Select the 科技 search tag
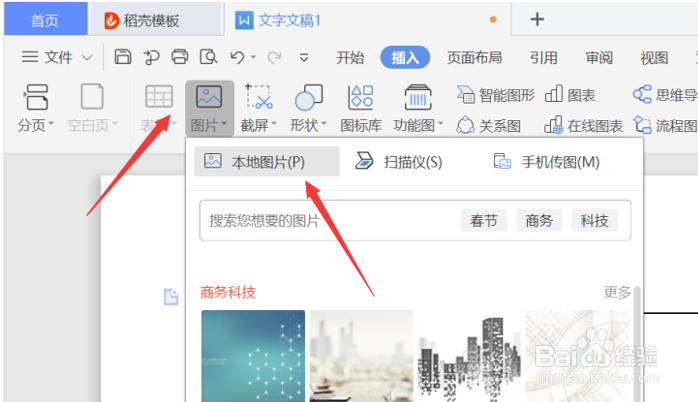 click(594, 220)
